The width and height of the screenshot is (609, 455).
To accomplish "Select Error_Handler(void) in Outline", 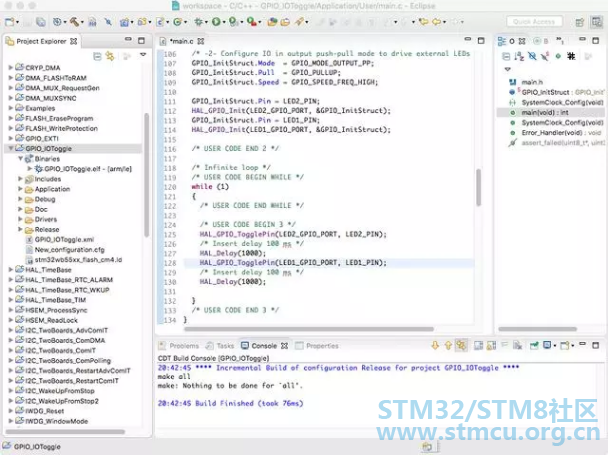I will [556, 132].
